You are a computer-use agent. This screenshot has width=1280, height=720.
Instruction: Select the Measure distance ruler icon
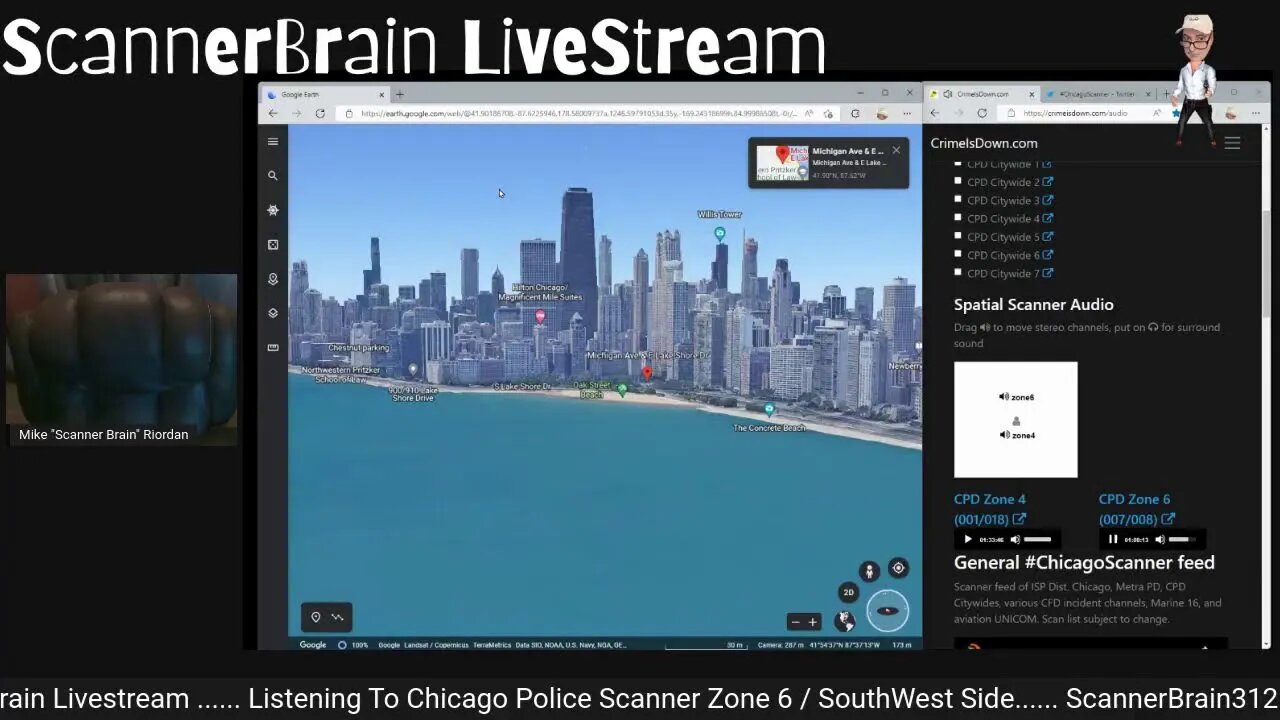click(273, 347)
